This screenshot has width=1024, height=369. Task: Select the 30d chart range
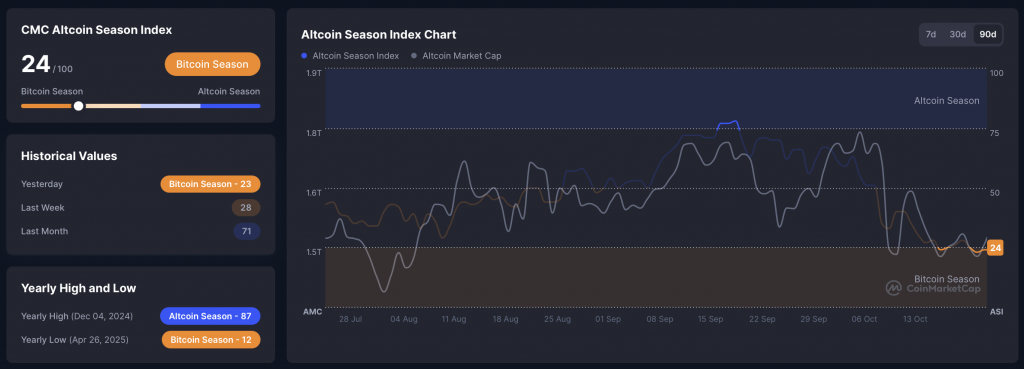(957, 34)
